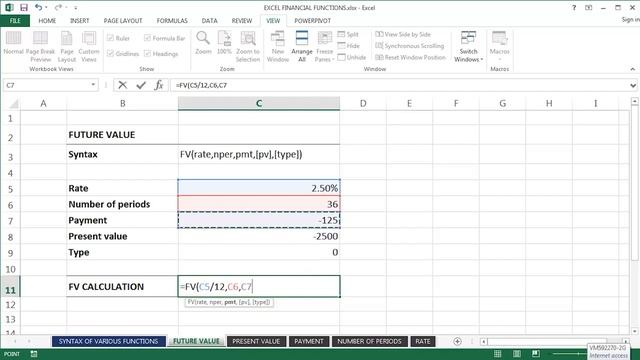Click vertical scrollbar up arrow

pyautogui.click(x=634, y=101)
